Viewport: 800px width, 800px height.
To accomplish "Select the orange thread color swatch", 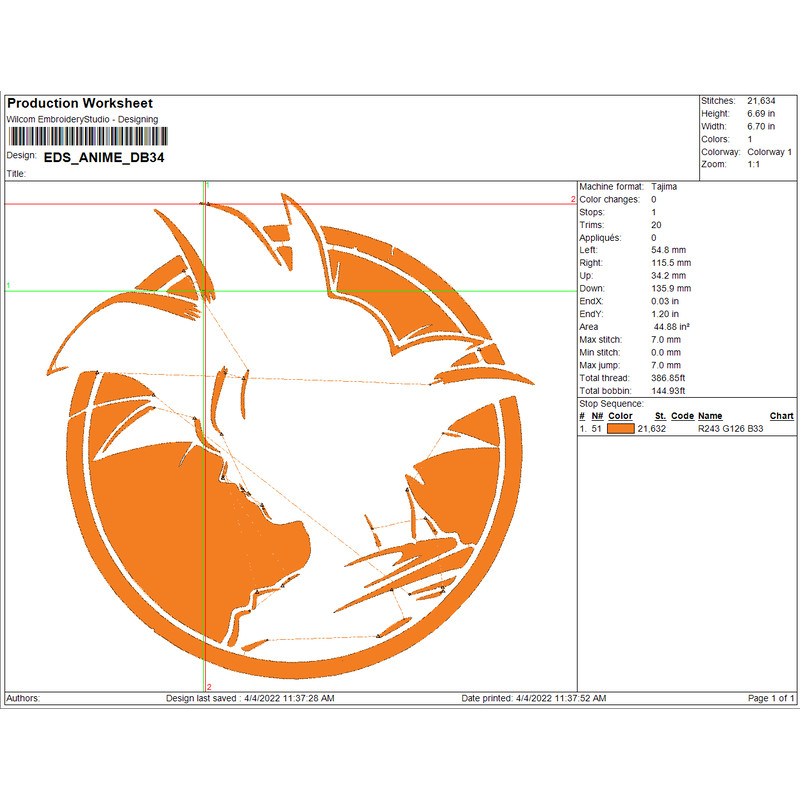I will 621,428.
